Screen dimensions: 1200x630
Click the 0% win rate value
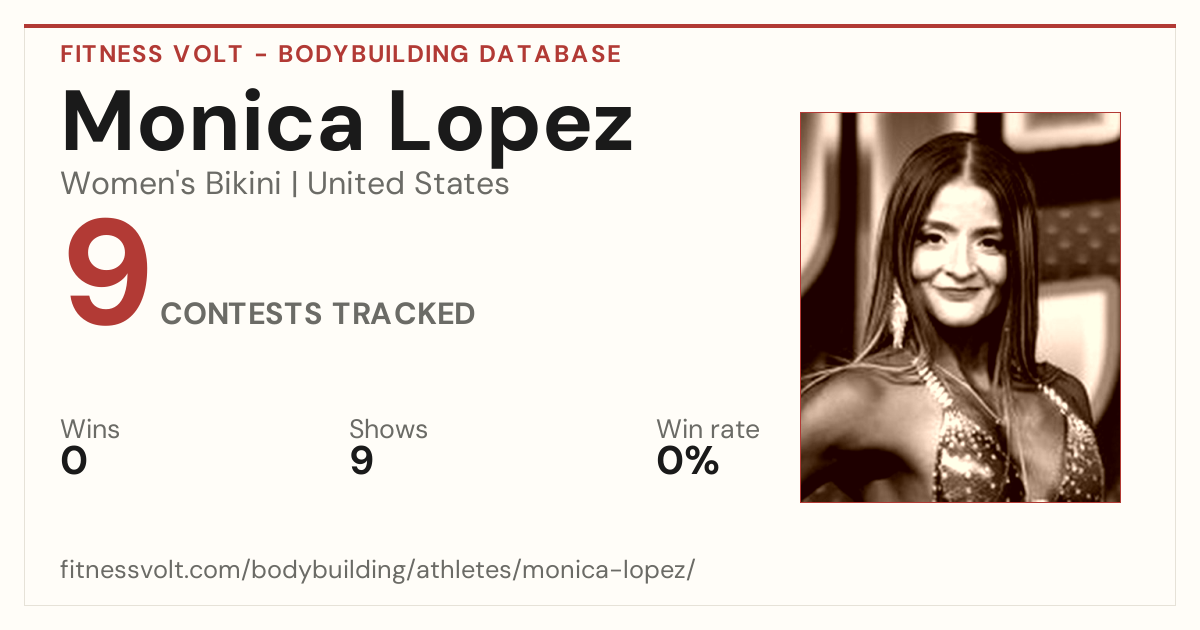pyautogui.click(x=688, y=461)
